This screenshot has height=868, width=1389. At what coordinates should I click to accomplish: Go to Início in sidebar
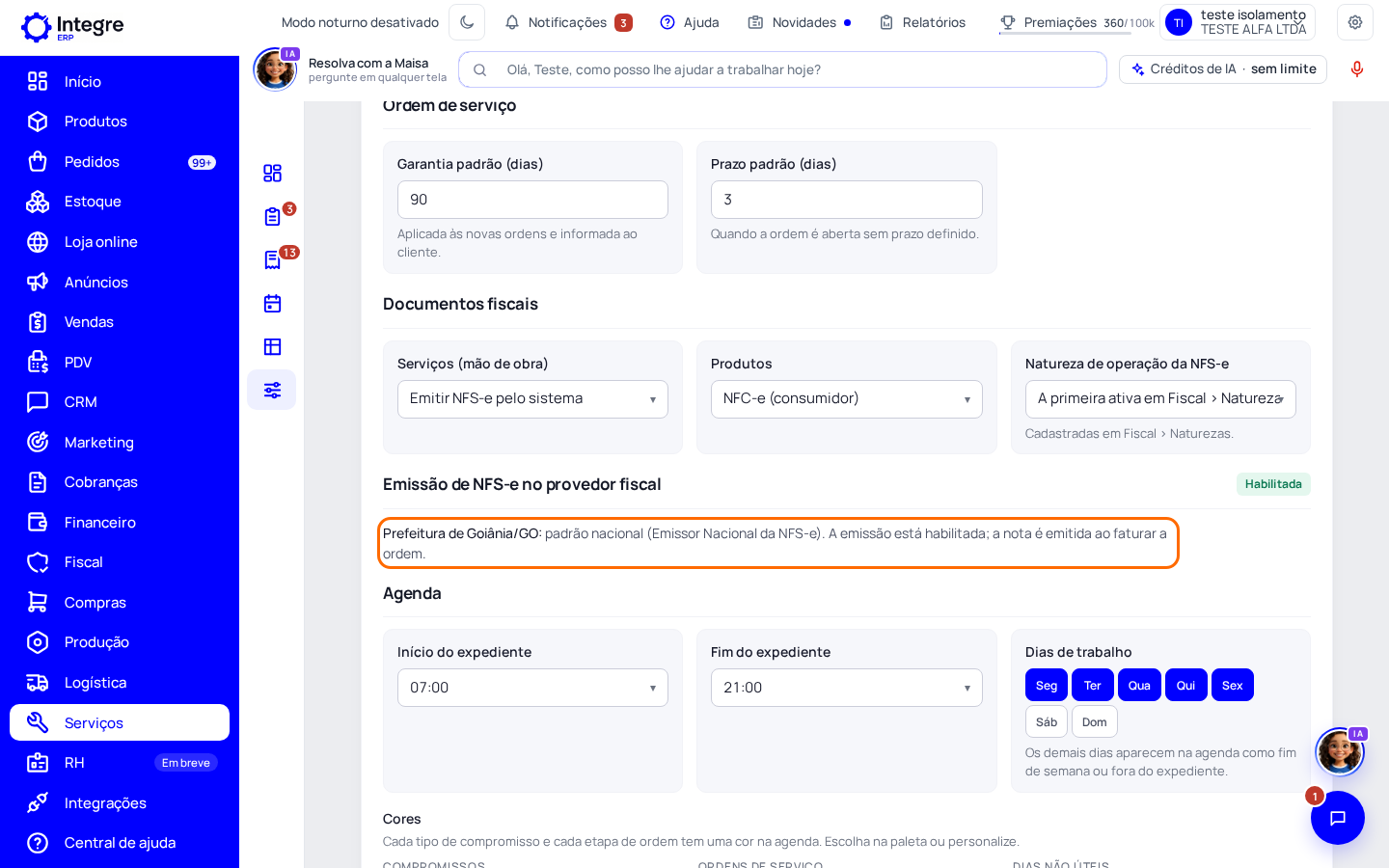pos(120,82)
